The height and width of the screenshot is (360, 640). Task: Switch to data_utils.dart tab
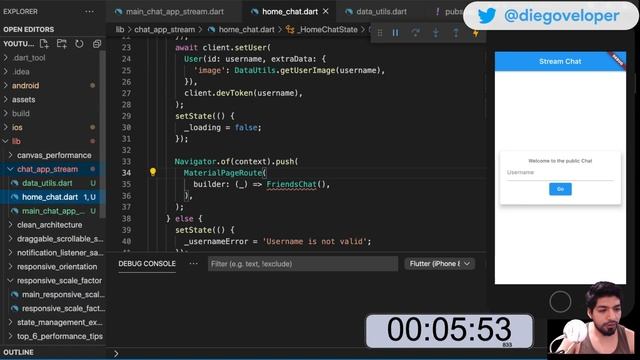(381, 12)
